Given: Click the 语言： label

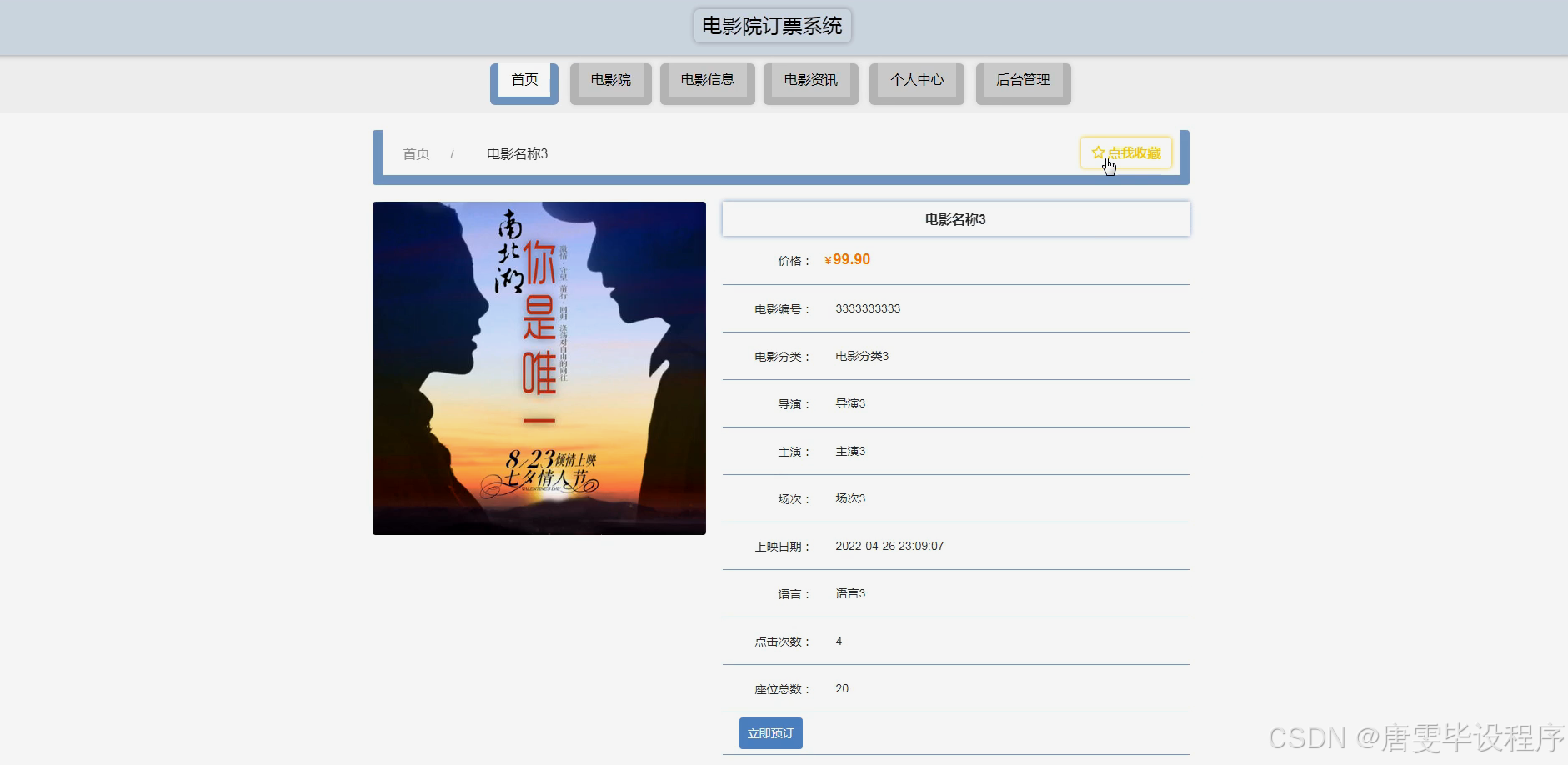Looking at the screenshot, I should click(794, 594).
